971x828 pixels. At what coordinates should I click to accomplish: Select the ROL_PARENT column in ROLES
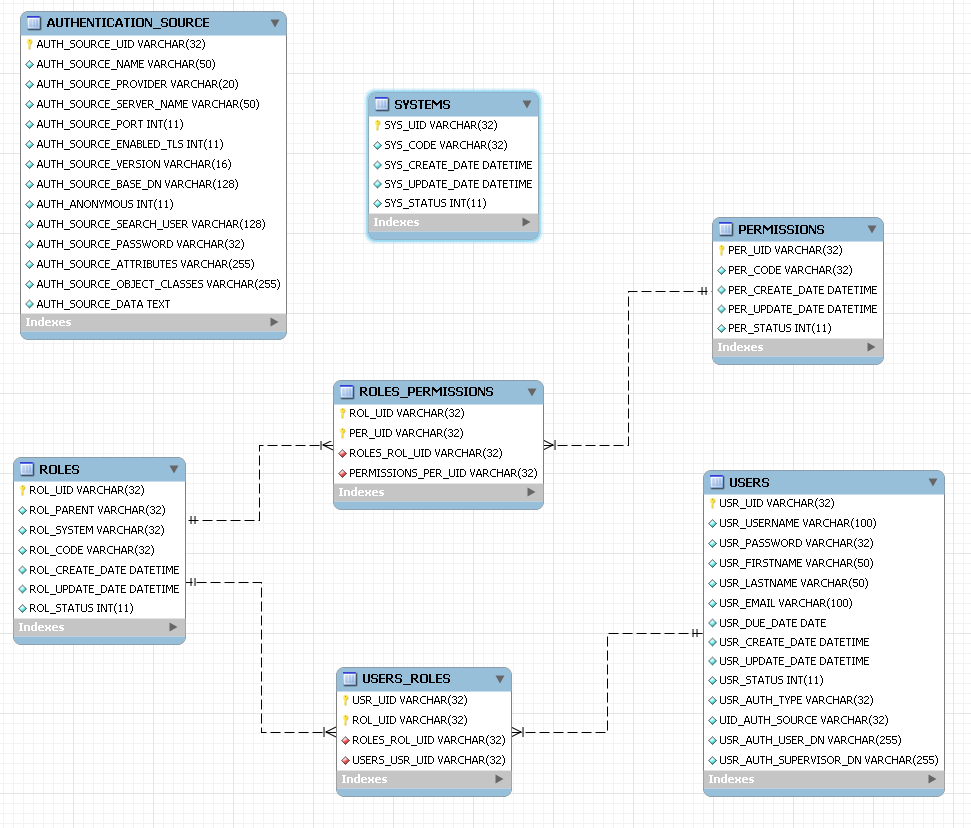96,510
